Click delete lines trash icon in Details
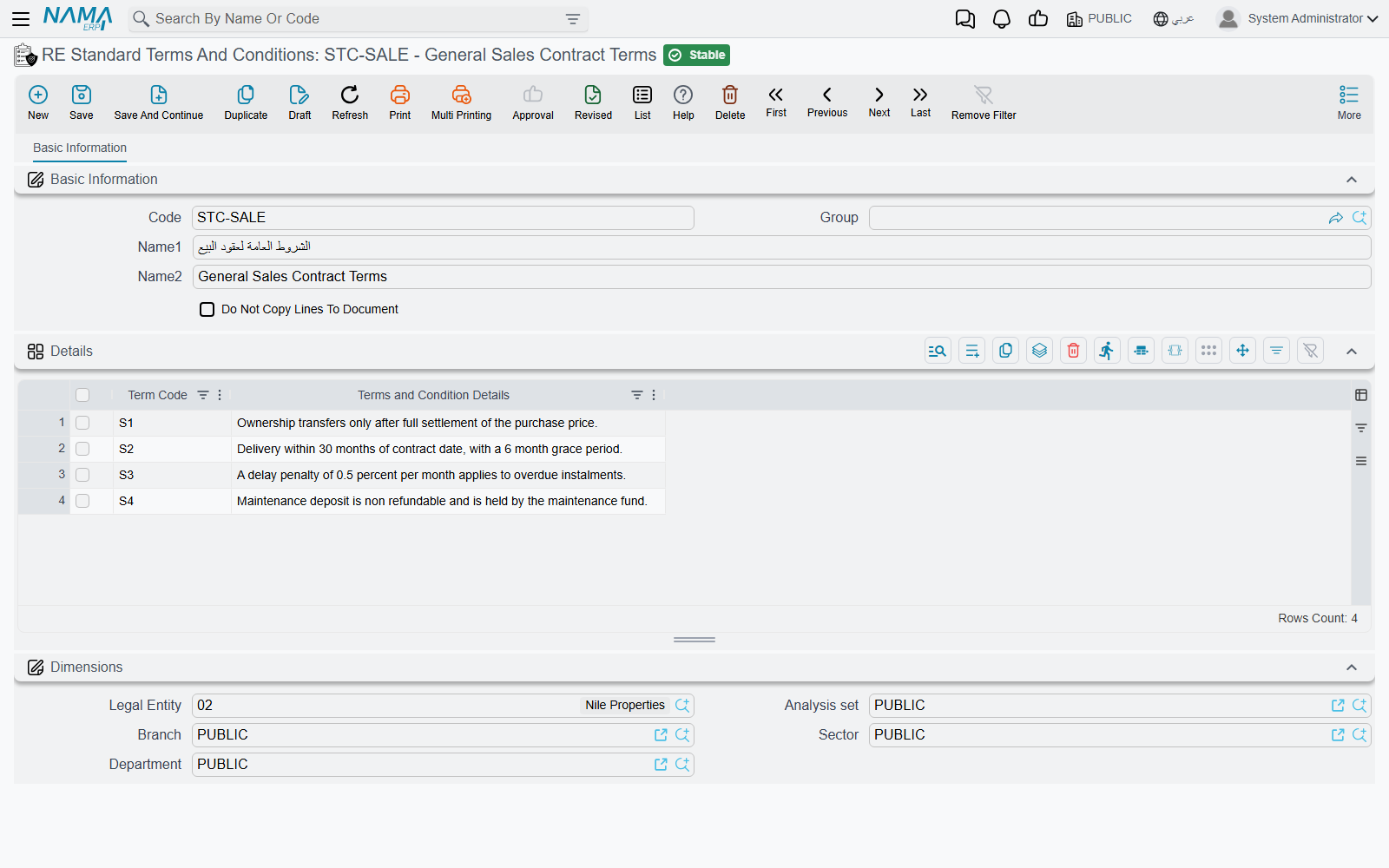 [1073, 351]
